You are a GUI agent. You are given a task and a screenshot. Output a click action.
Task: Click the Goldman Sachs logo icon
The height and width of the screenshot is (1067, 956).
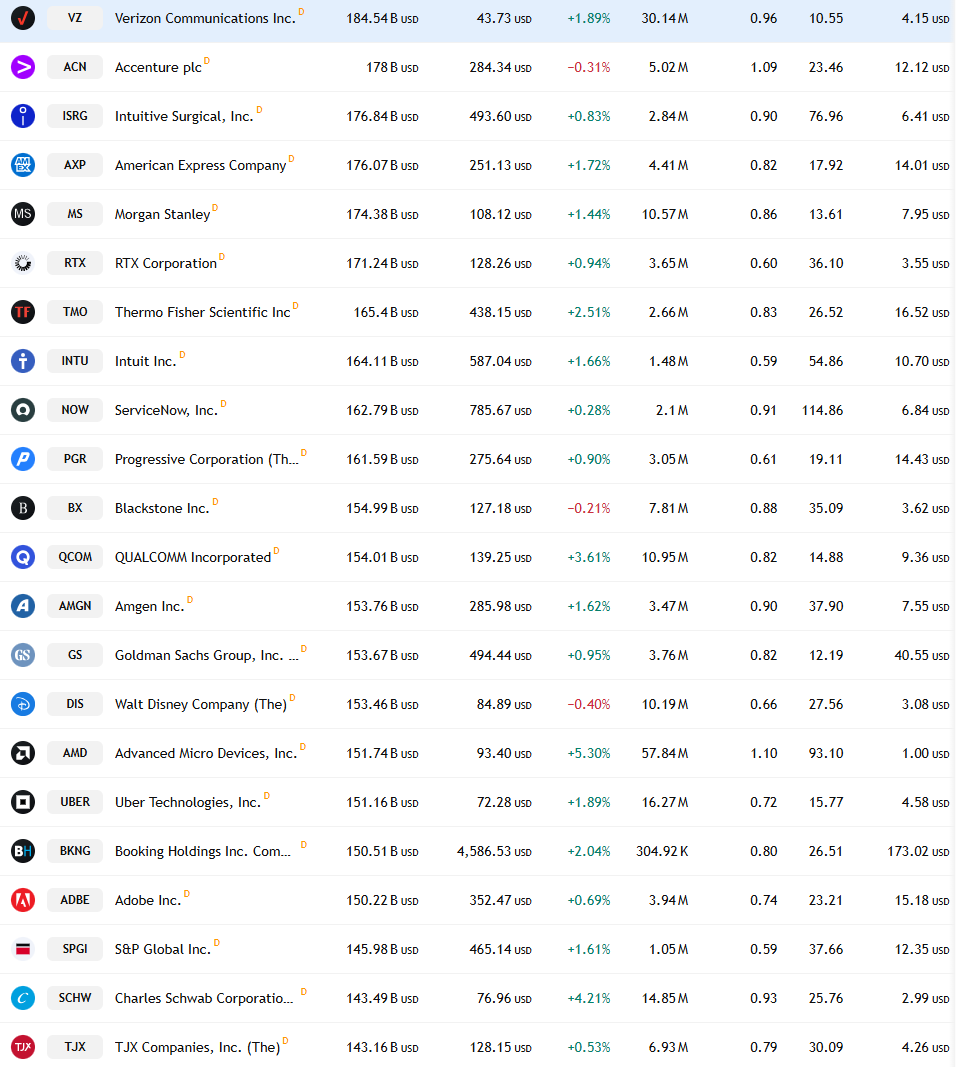[22, 655]
